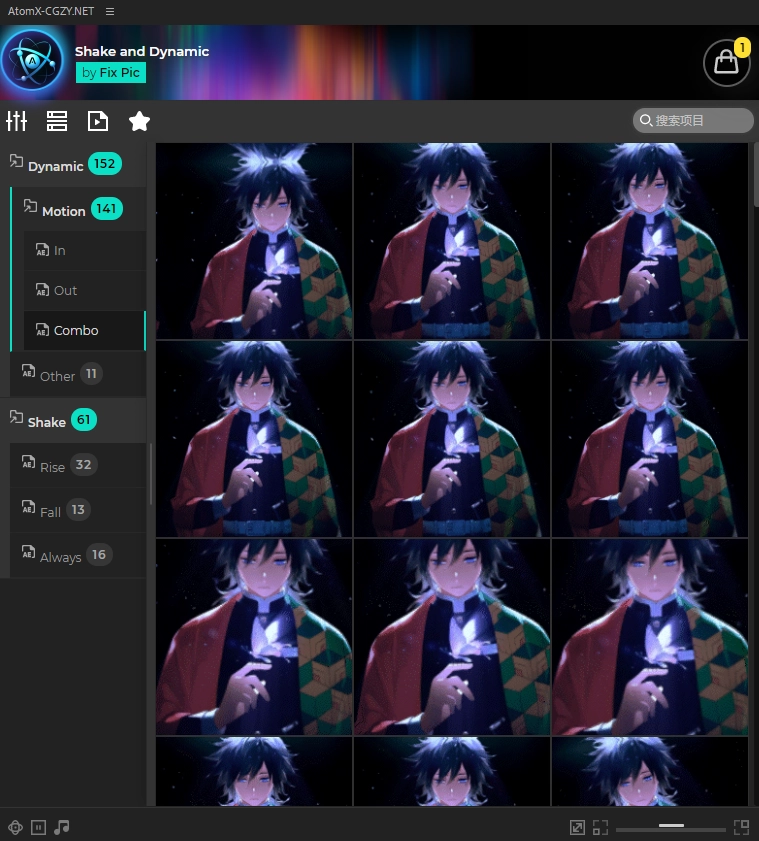Select the second row's middle preset thumbnail
This screenshot has width=759, height=841.
coord(452,439)
